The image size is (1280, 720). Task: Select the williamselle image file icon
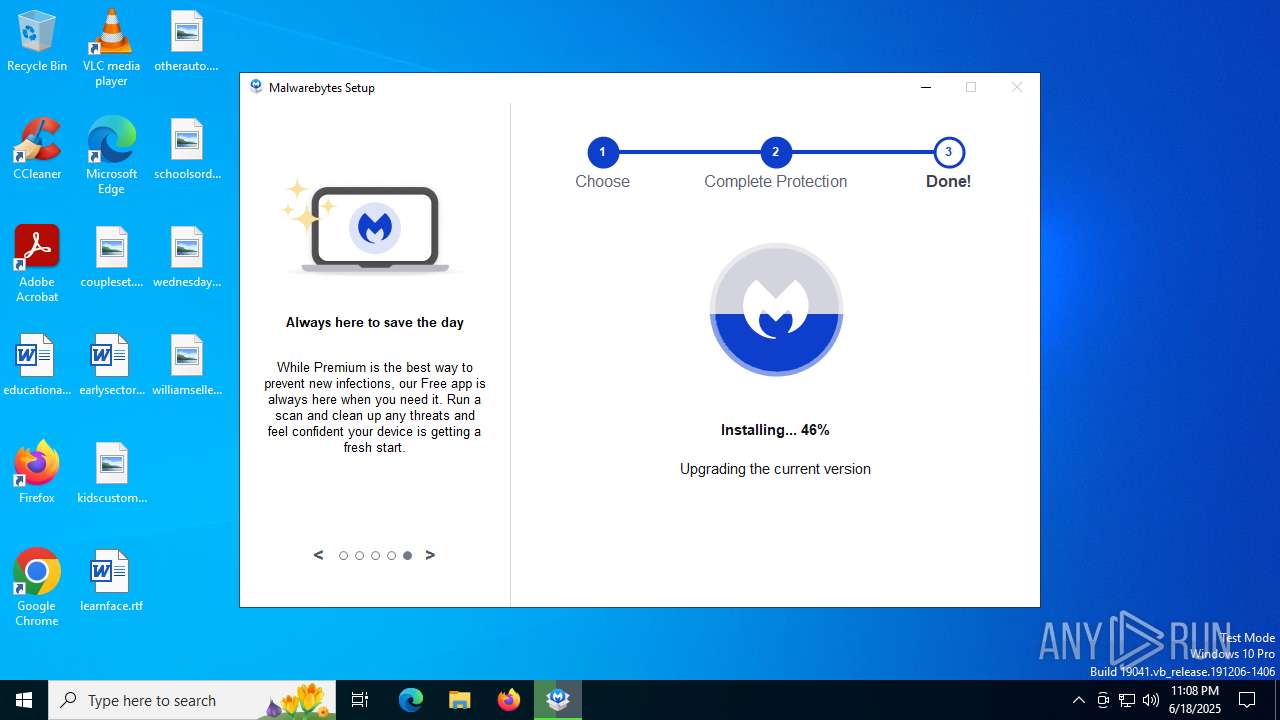point(187,365)
